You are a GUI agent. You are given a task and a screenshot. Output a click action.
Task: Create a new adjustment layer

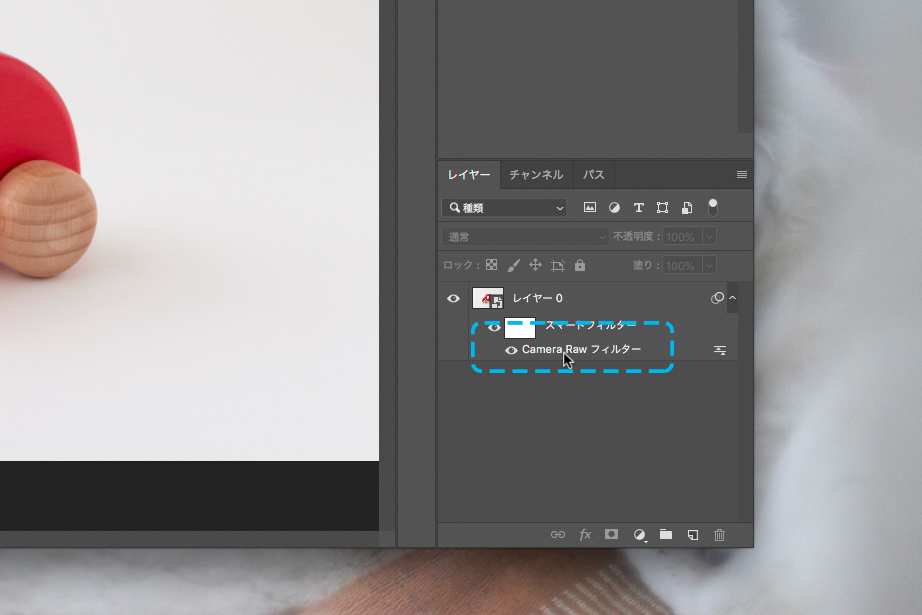(x=639, y=535)
